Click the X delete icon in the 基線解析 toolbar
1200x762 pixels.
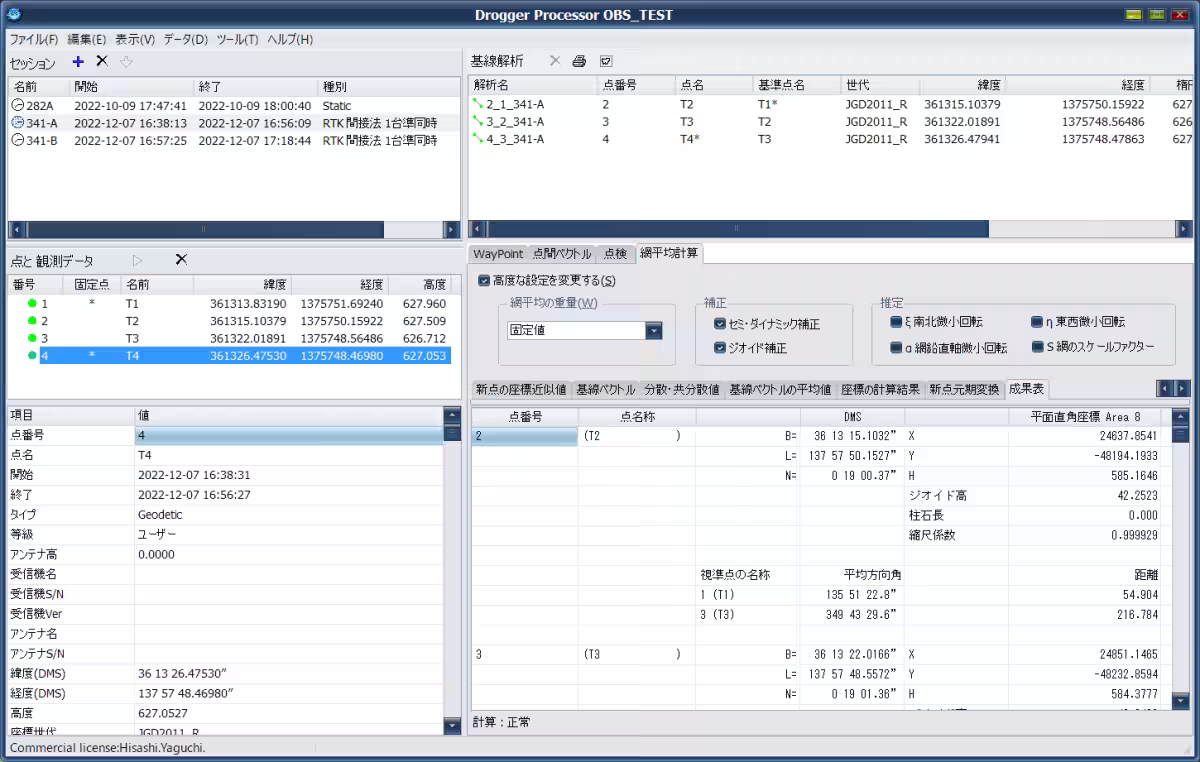pos(554,61)
